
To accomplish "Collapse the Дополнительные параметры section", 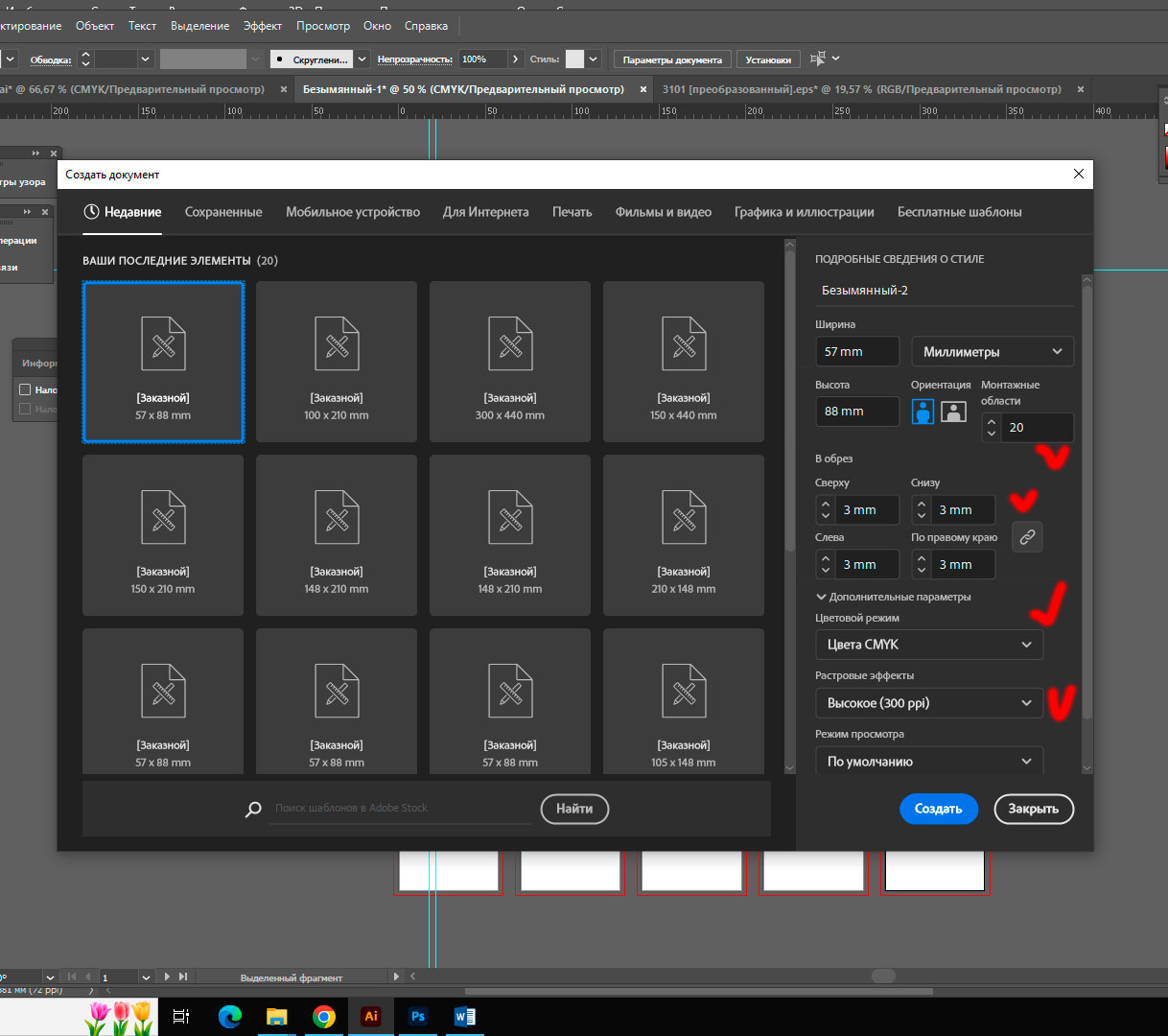I will point(821,597).
